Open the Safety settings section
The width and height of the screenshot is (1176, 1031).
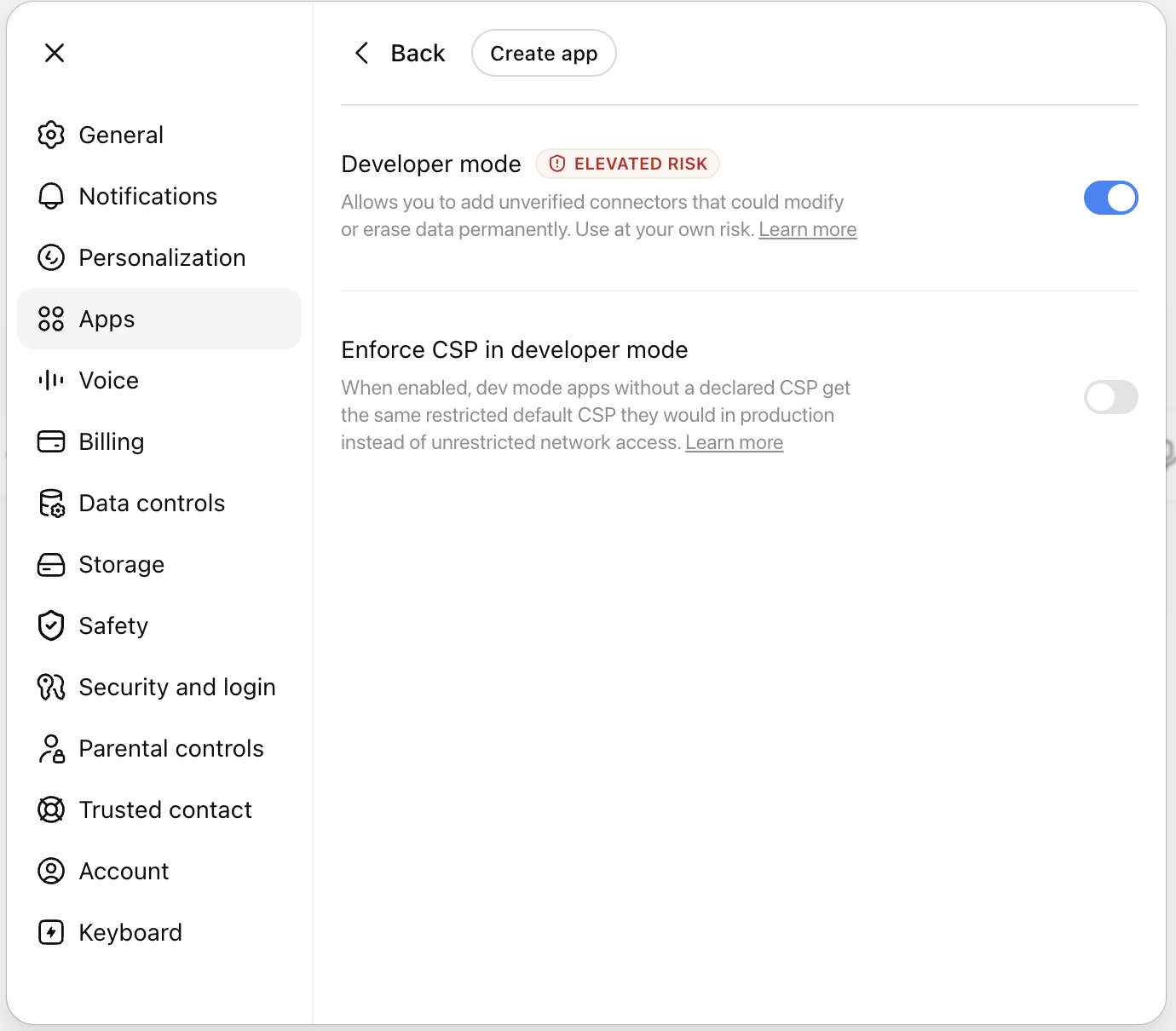click(x=159, y=625)
